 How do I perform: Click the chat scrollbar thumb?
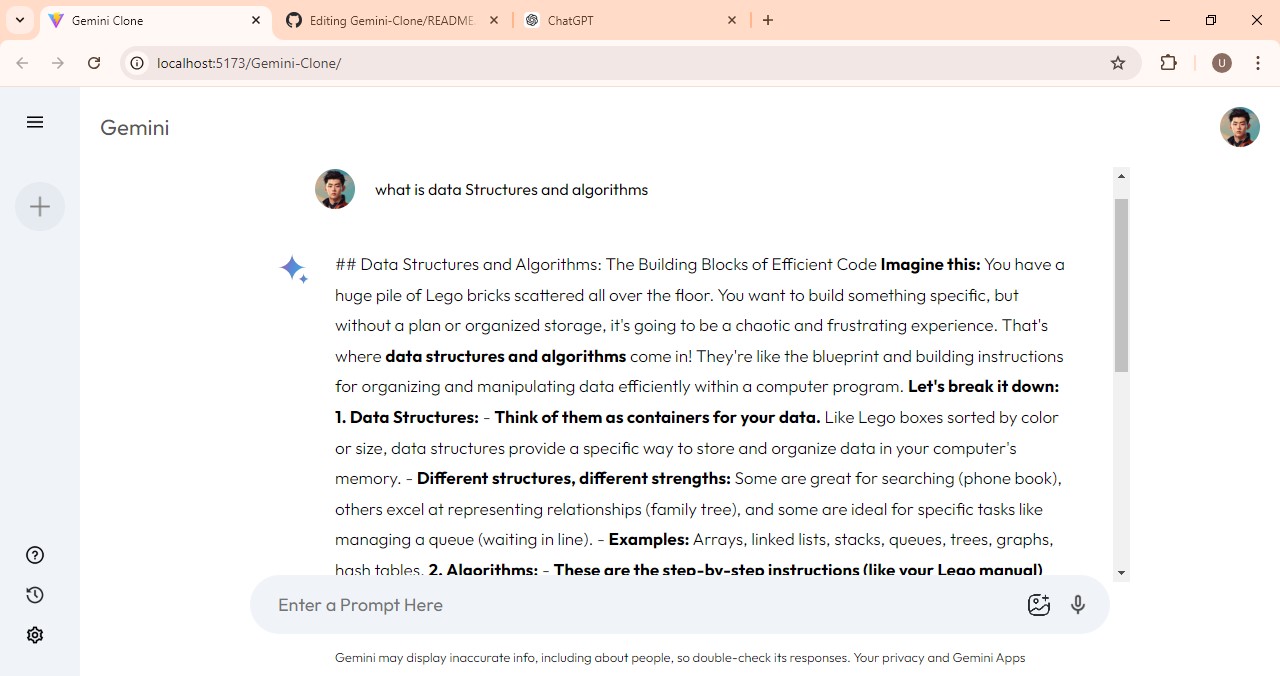[1121, 285]
